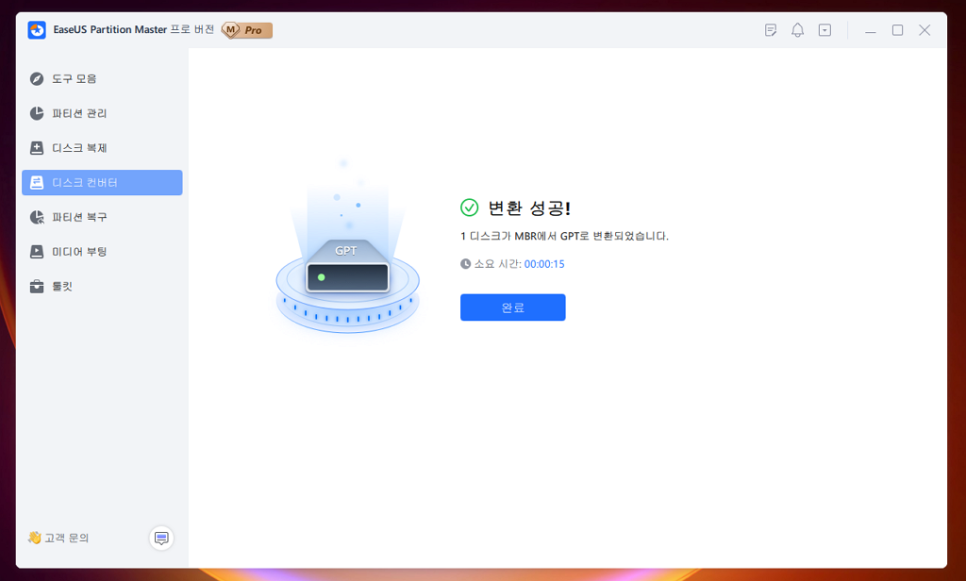Open the title bar dropdown menu icon
The height and width of the screenshot is (581, 966).
[825, 30]
